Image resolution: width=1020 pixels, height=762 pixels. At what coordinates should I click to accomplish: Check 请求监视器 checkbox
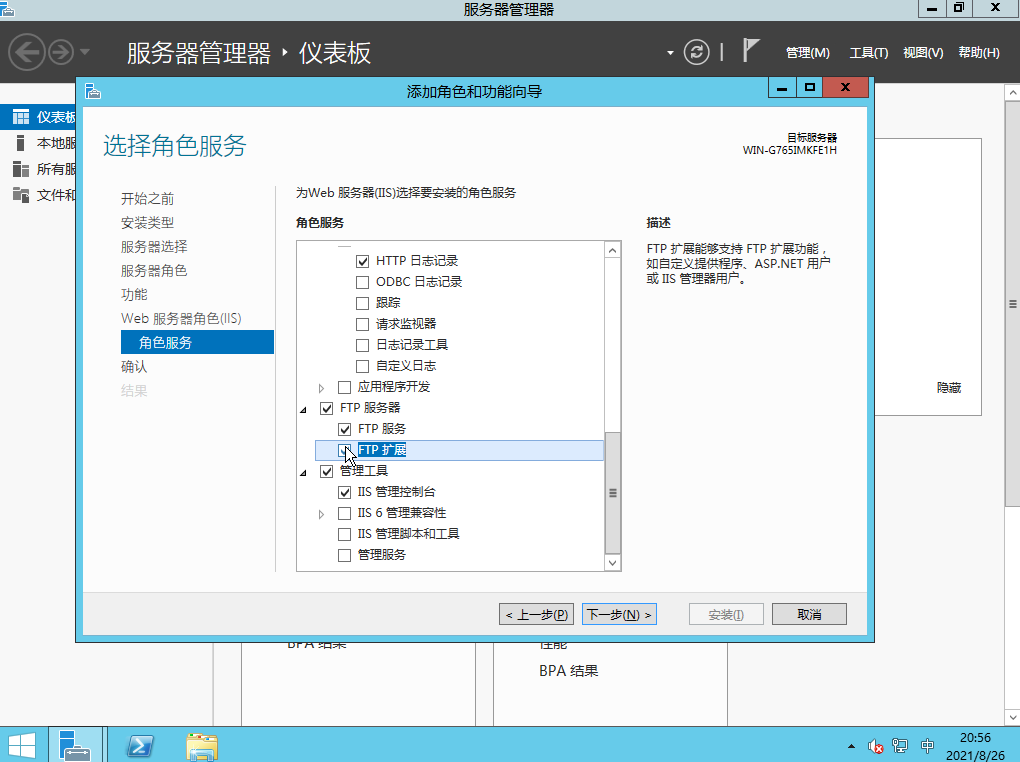tap(362, 324)
